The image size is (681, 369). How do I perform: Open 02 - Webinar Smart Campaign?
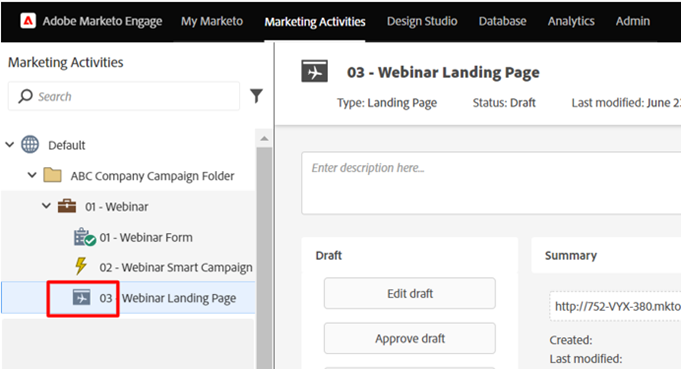coord(176,267)
